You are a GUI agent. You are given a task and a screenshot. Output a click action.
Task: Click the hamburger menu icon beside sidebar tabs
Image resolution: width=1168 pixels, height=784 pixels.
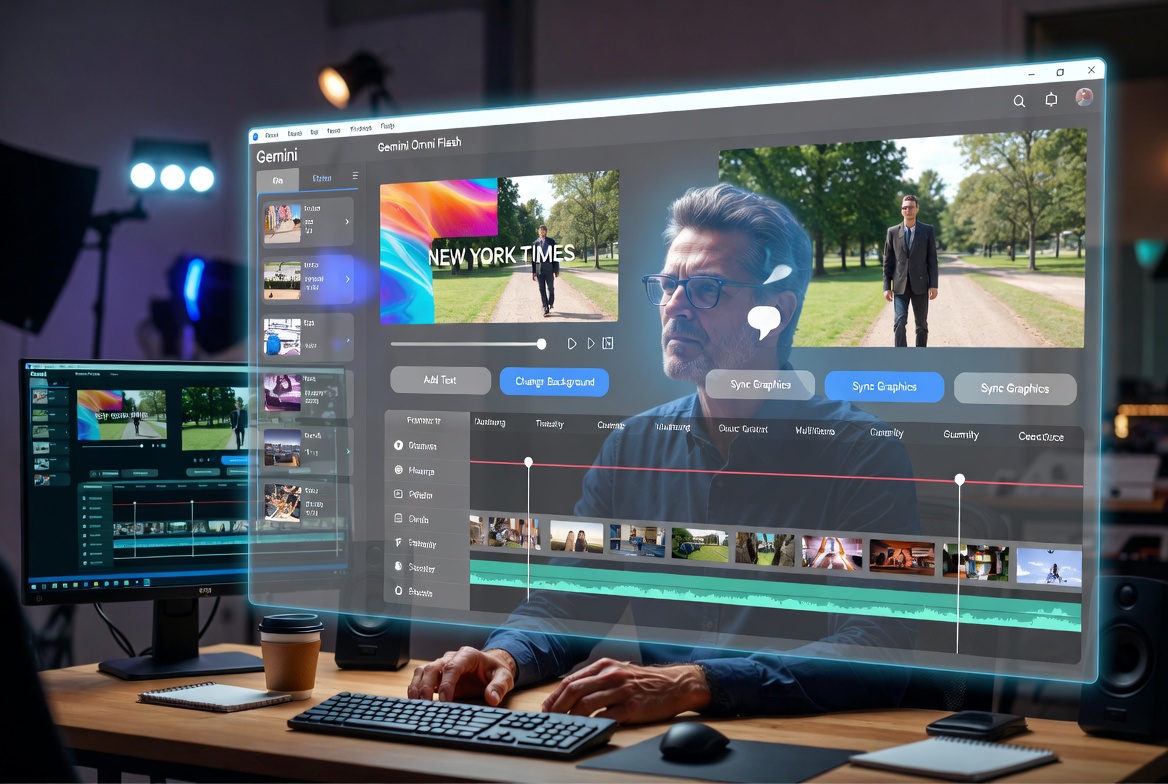355,176
